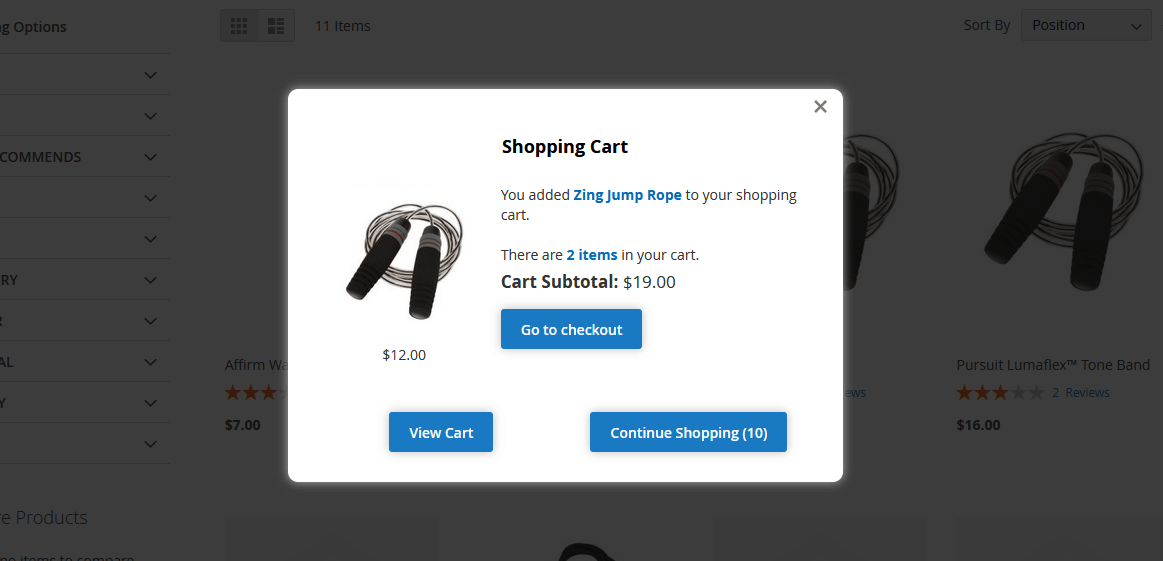Click the "2 items" cart link
Viewport: 1163px width, 561px height.
coord(592,255)
